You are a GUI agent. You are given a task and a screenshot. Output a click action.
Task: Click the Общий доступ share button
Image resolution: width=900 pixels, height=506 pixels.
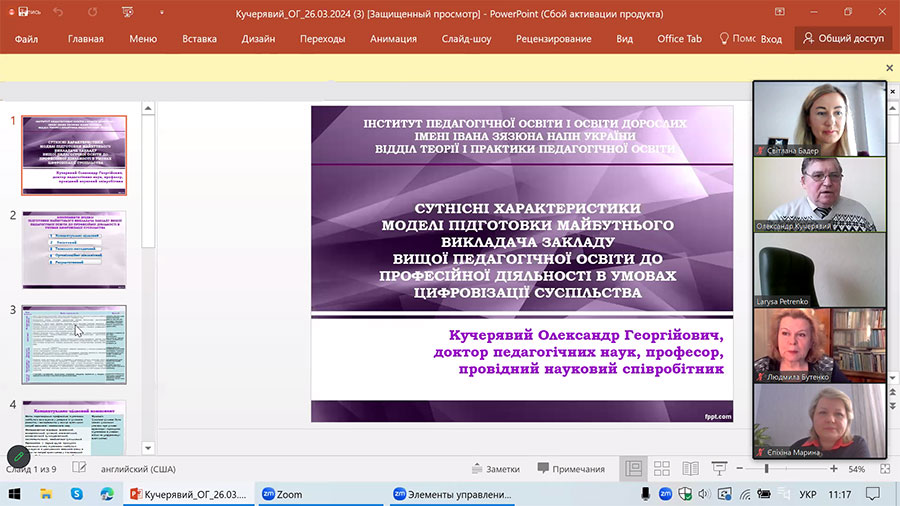(x=843, y=39)
